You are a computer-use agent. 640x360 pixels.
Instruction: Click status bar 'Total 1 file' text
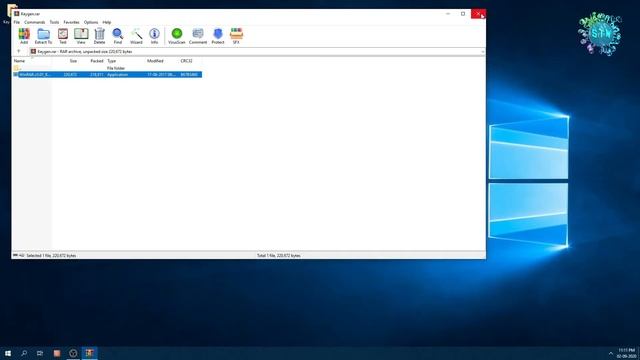tap(279, 256)
